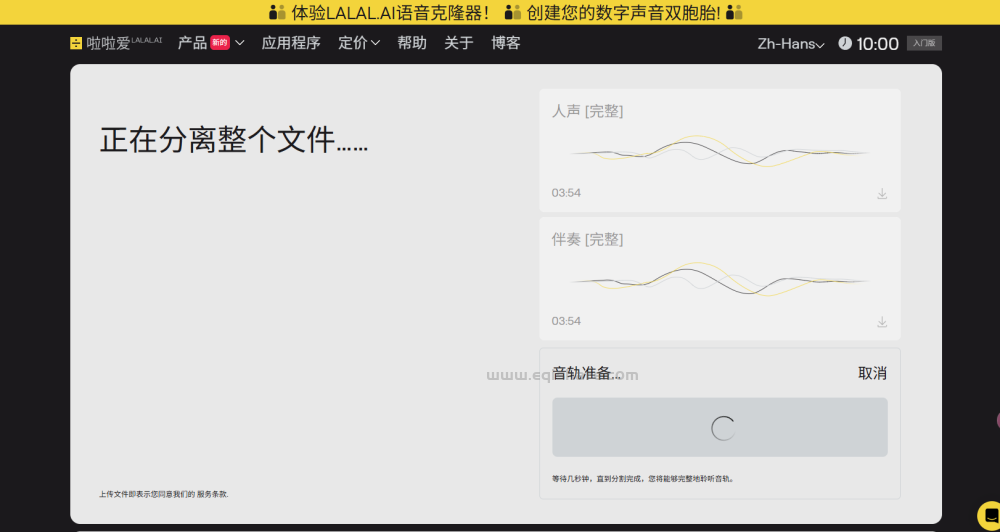Open the Zh-Hans language selector
1000x532 pixels.
(791, 43)
